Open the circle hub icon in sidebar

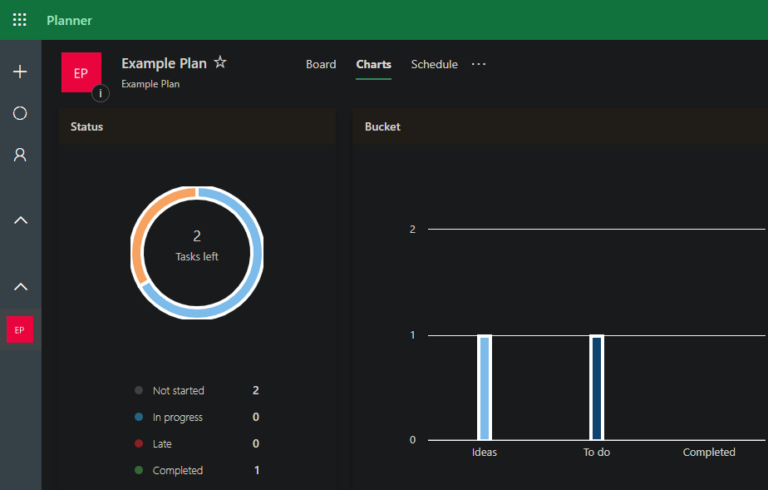pos(20,114)
